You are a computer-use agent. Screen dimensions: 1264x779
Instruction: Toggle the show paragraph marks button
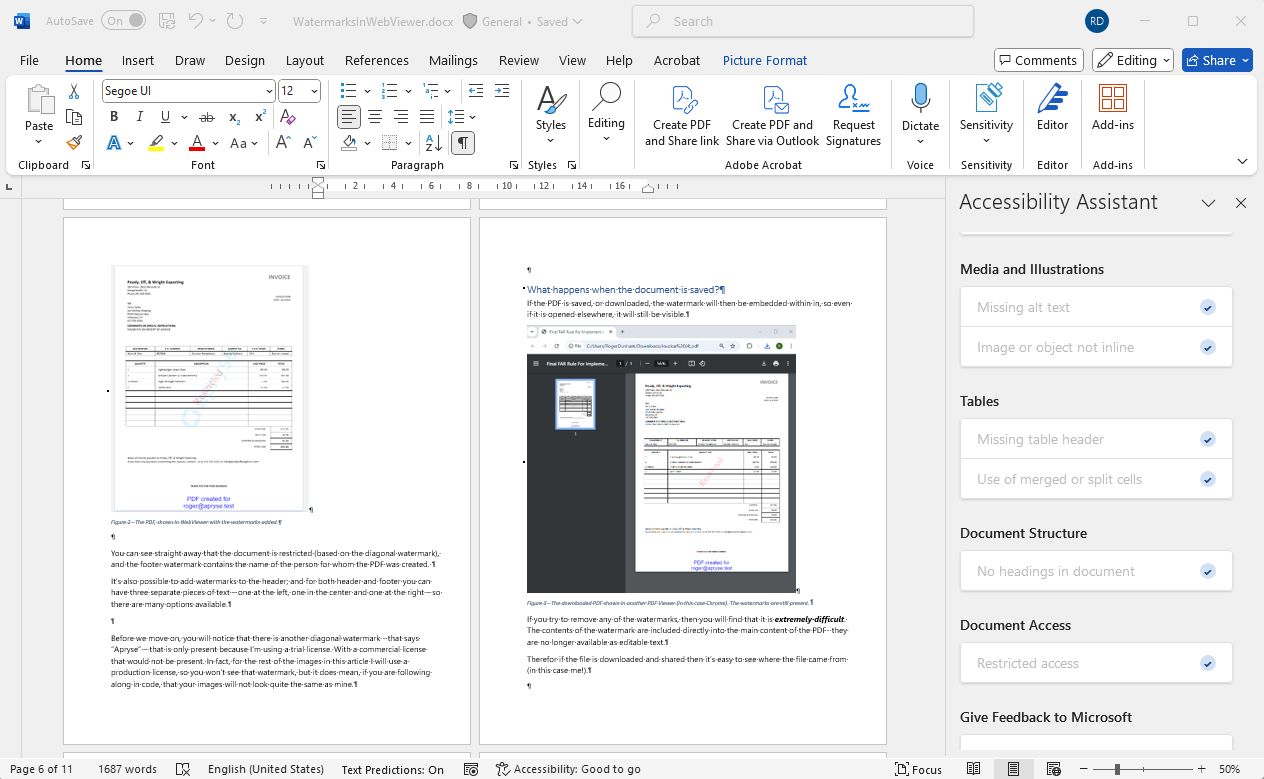462,143
